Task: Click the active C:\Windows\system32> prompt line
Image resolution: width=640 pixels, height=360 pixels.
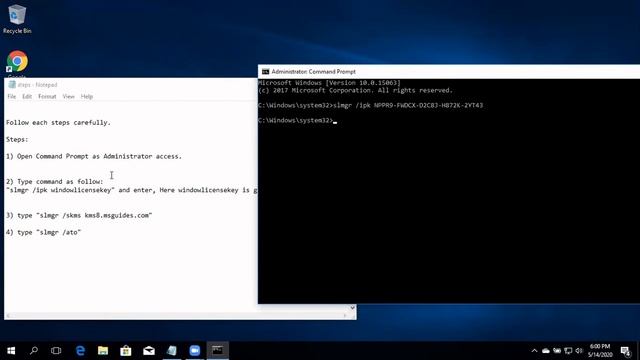Action: (x=297, y=120)
